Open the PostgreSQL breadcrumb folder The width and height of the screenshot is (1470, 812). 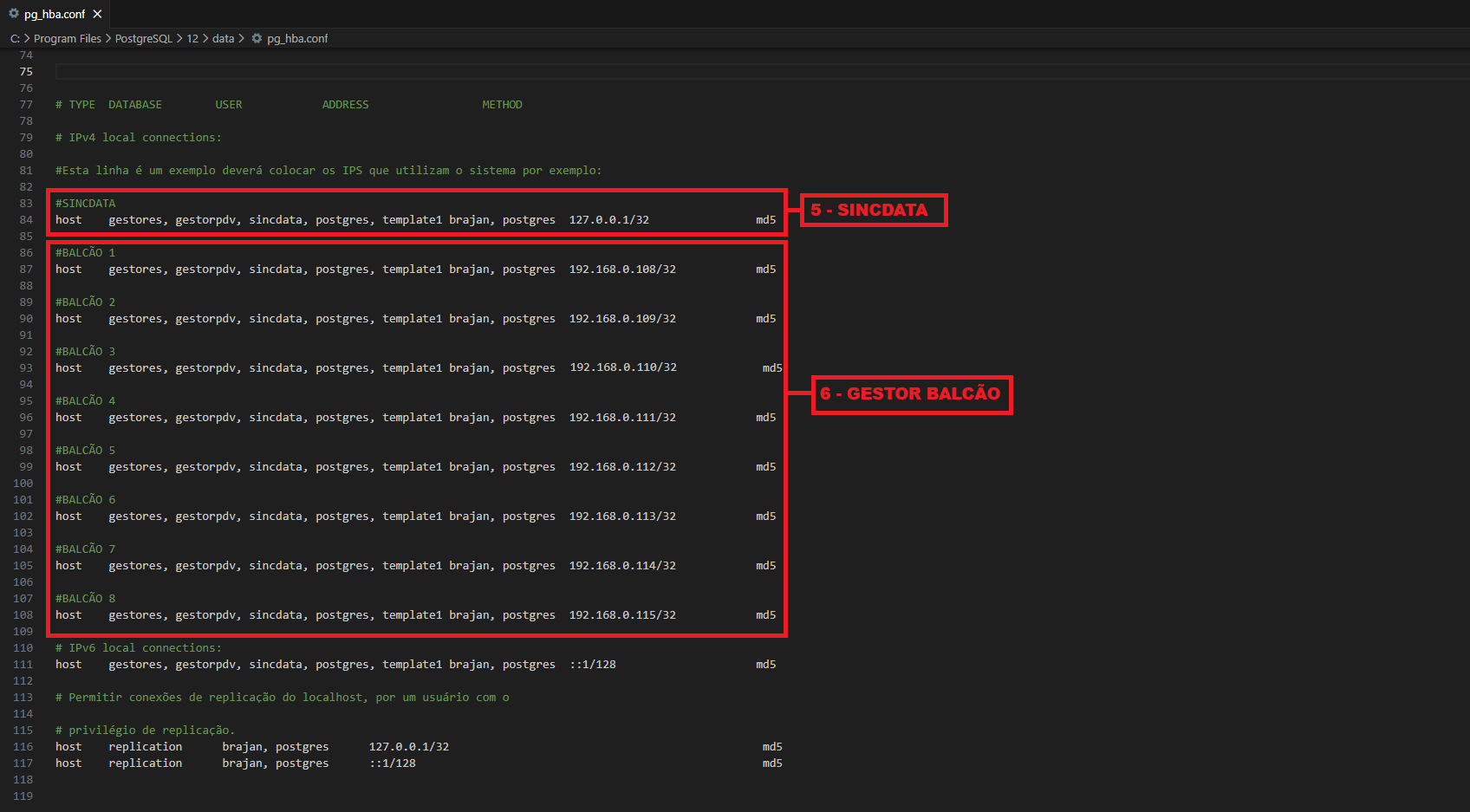143,39
